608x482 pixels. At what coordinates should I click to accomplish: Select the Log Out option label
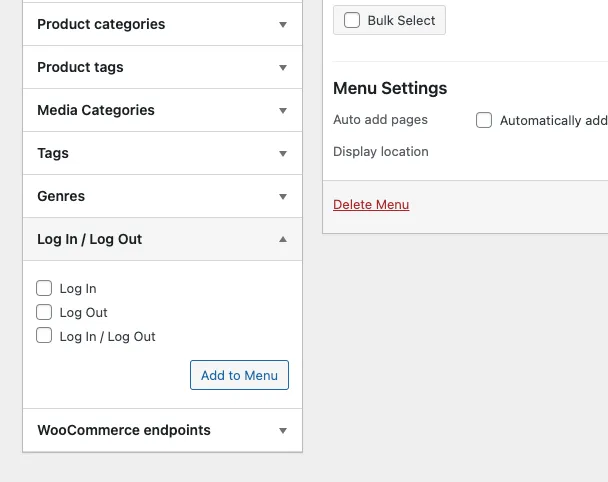[x=83, y=313]
